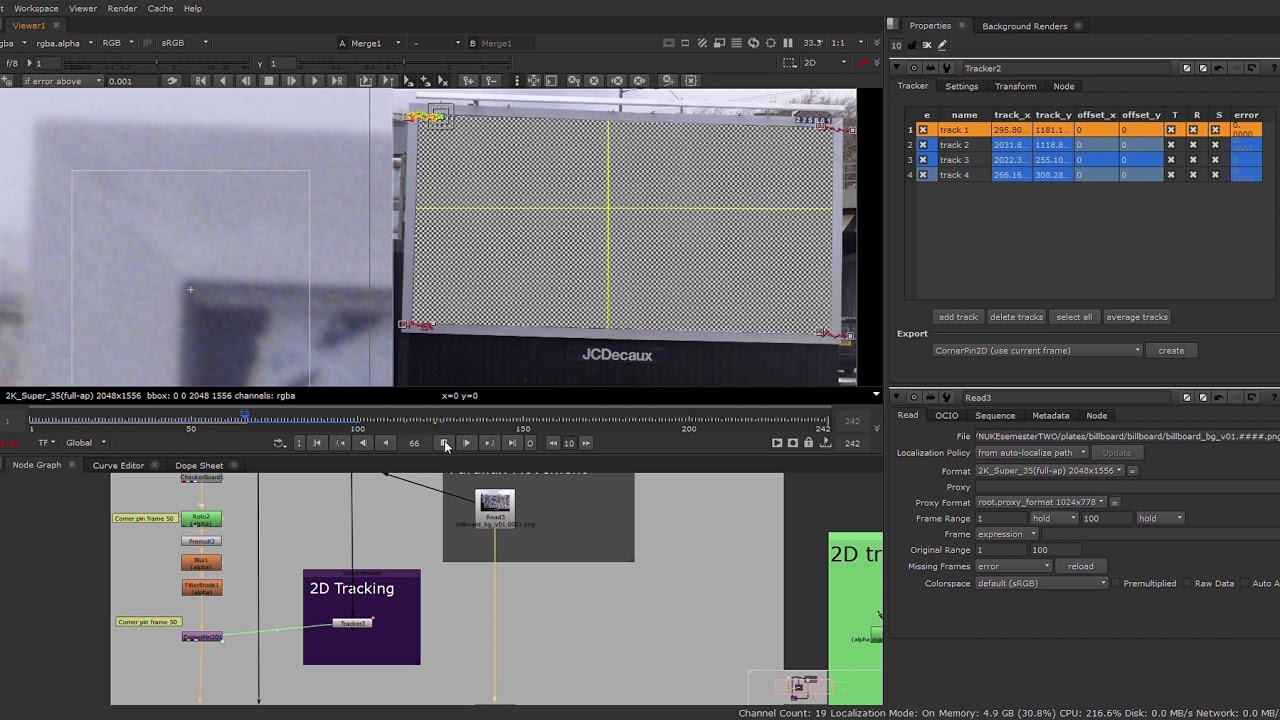Enable the Premultiplied checkbox
Viewport: 1280px width, 720px height.
(x=1116, y=584)
